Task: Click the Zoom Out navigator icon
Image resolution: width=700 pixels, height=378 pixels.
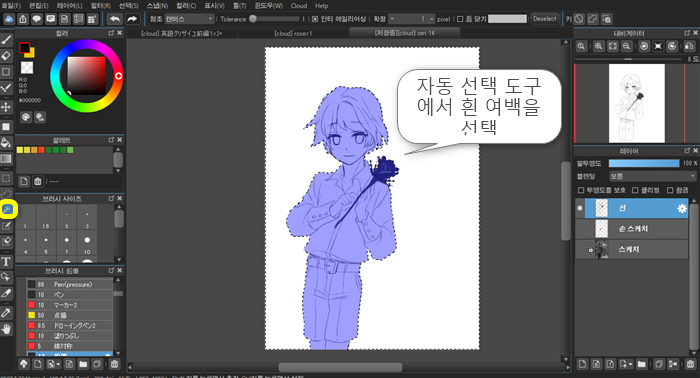Action: (627, 46)
